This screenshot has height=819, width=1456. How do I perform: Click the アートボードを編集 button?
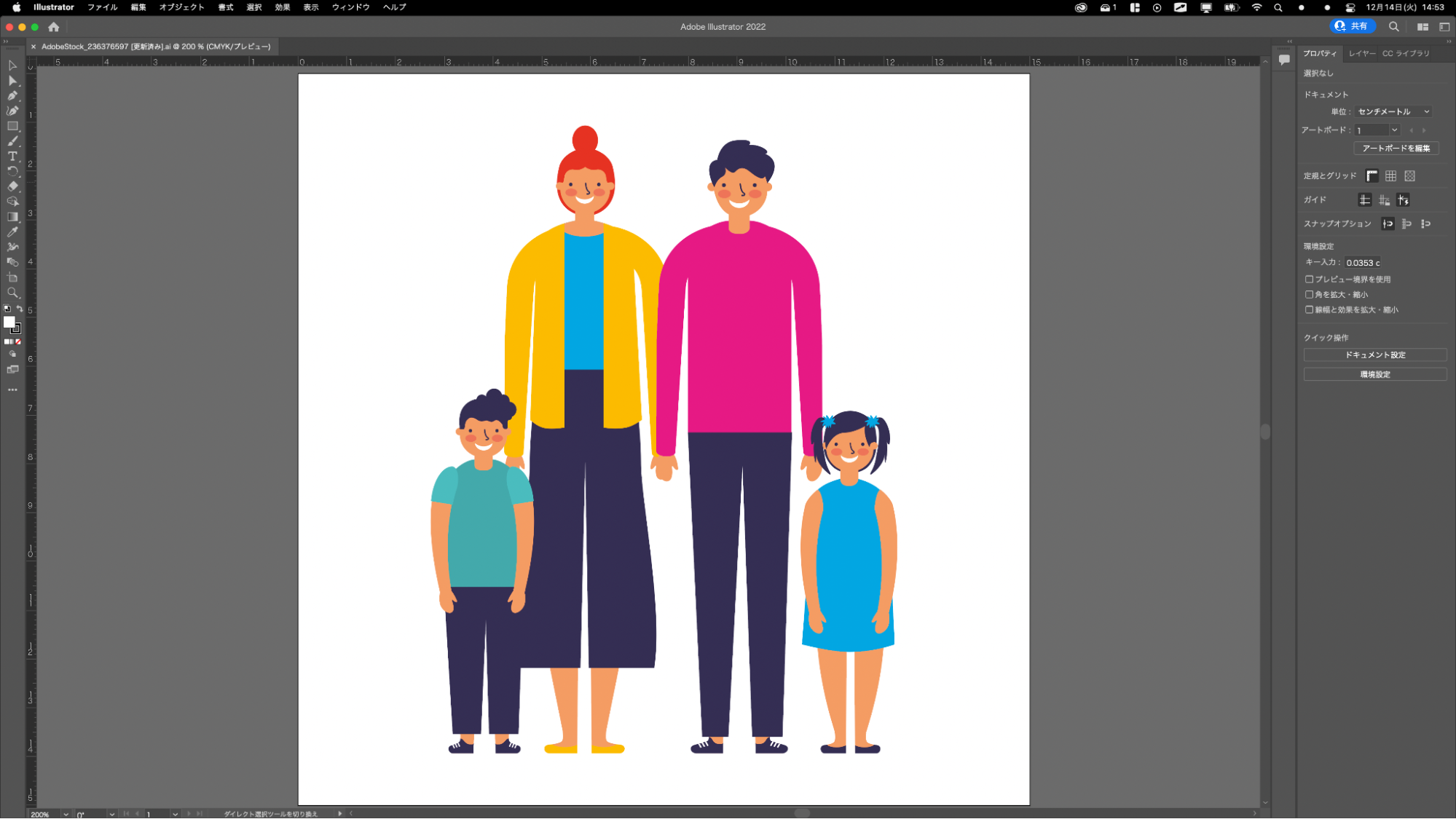point(1396,148)
